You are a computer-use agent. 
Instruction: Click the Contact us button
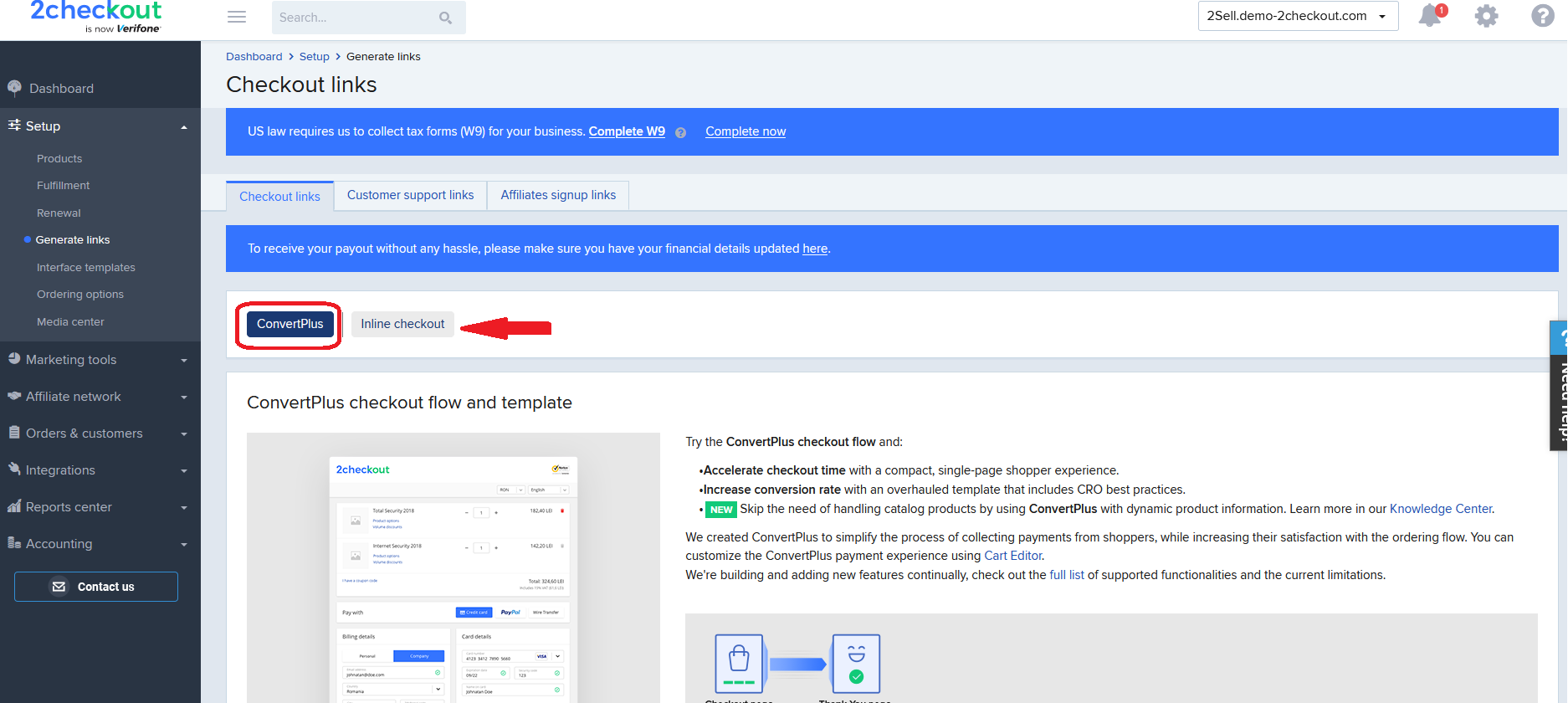[x=96, y=587]
